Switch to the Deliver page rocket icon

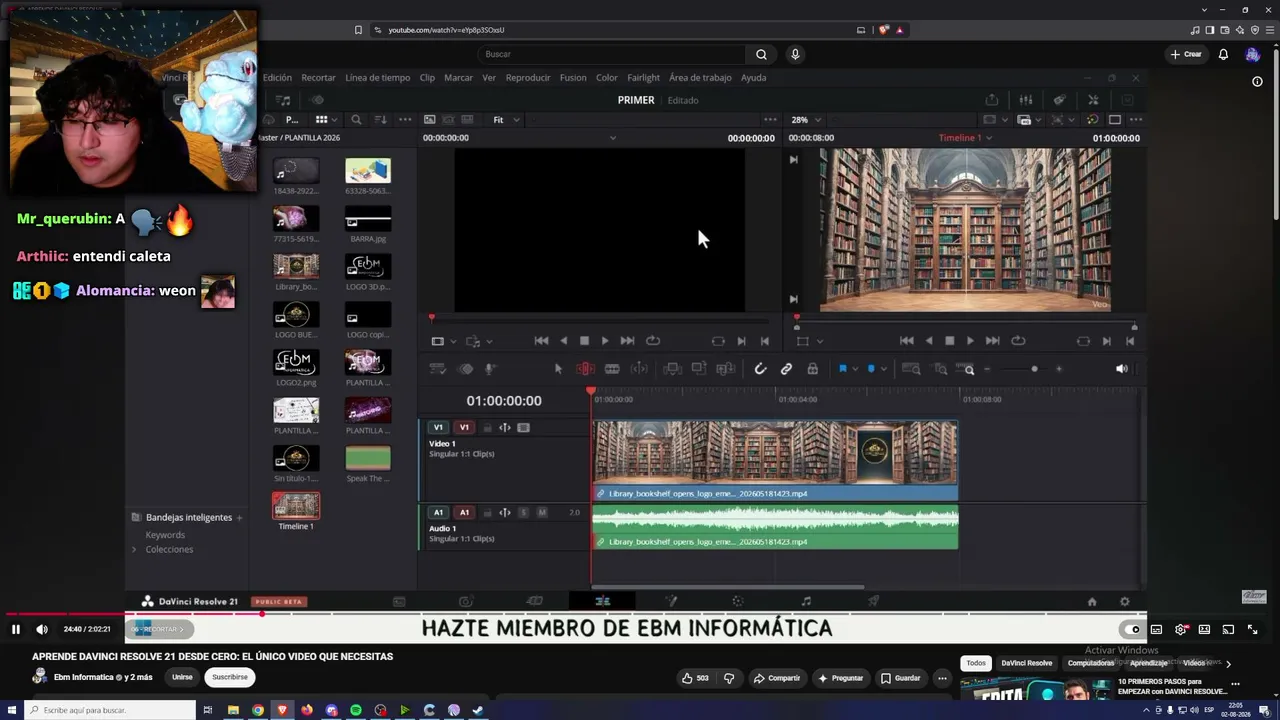point(873,601)
